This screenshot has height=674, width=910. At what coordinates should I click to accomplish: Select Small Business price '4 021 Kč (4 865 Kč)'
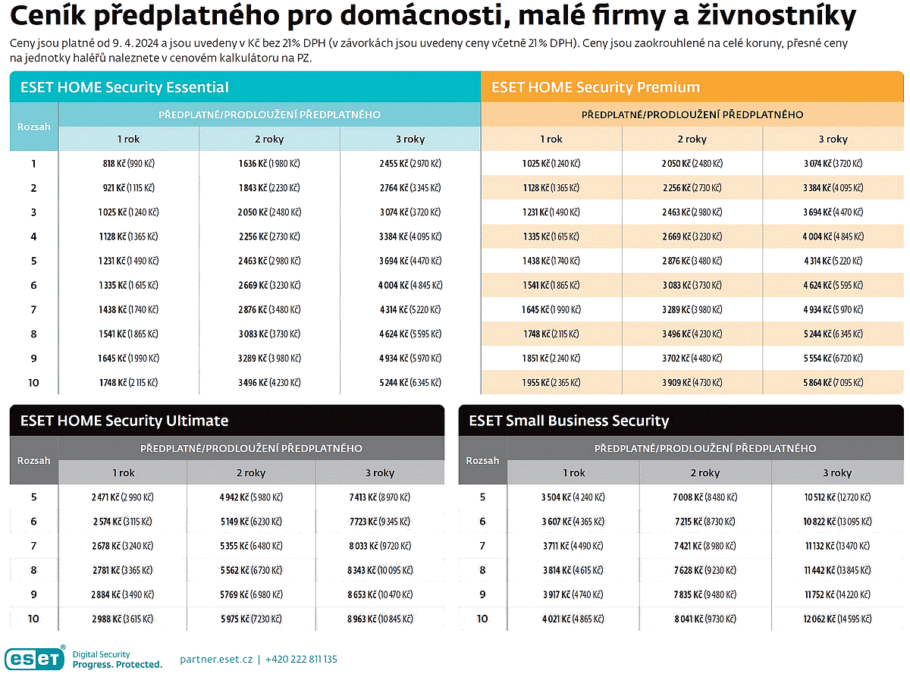573,619
